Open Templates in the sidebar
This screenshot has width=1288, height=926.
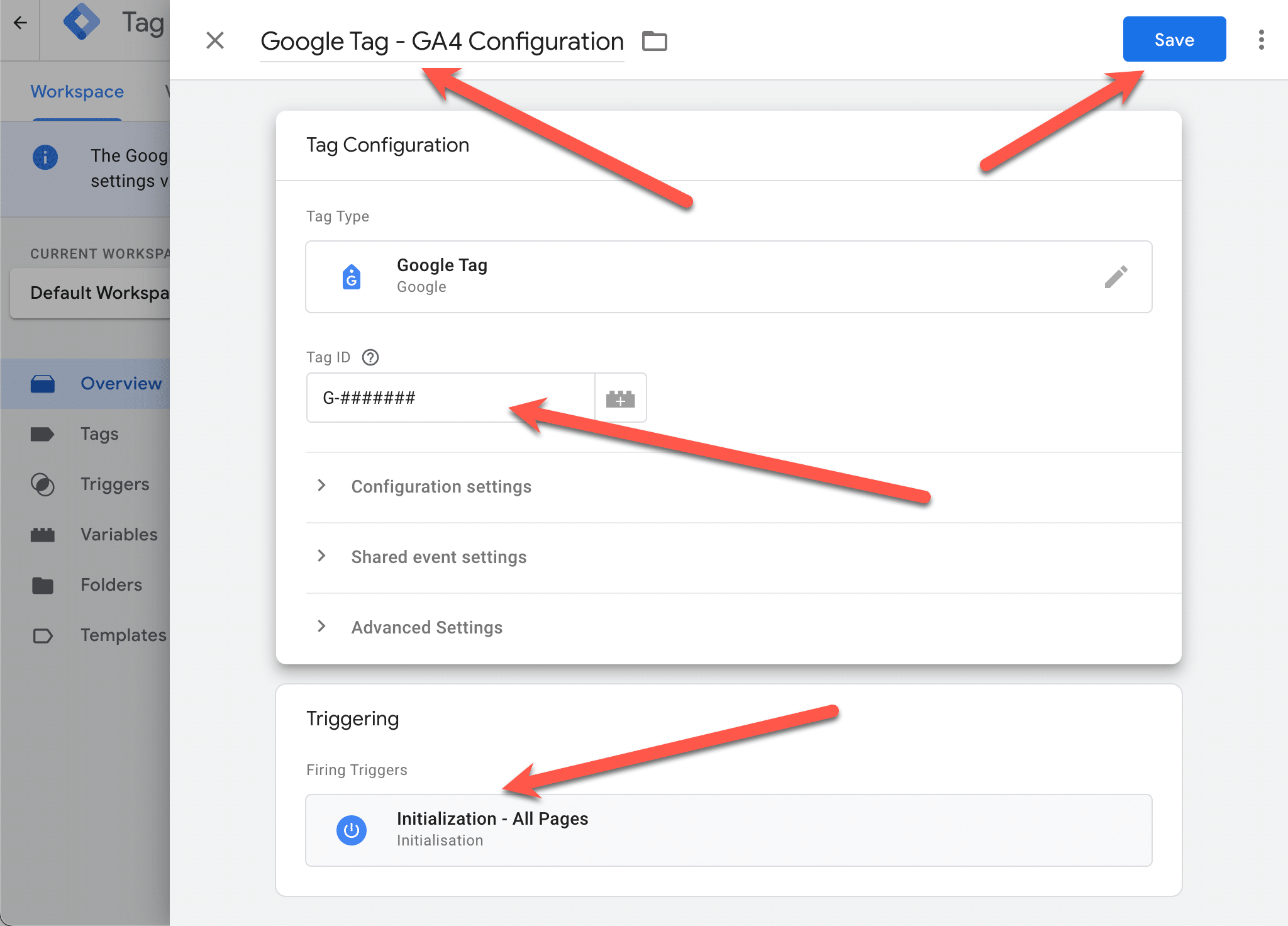pyautogui.click(x=86, y=635)
